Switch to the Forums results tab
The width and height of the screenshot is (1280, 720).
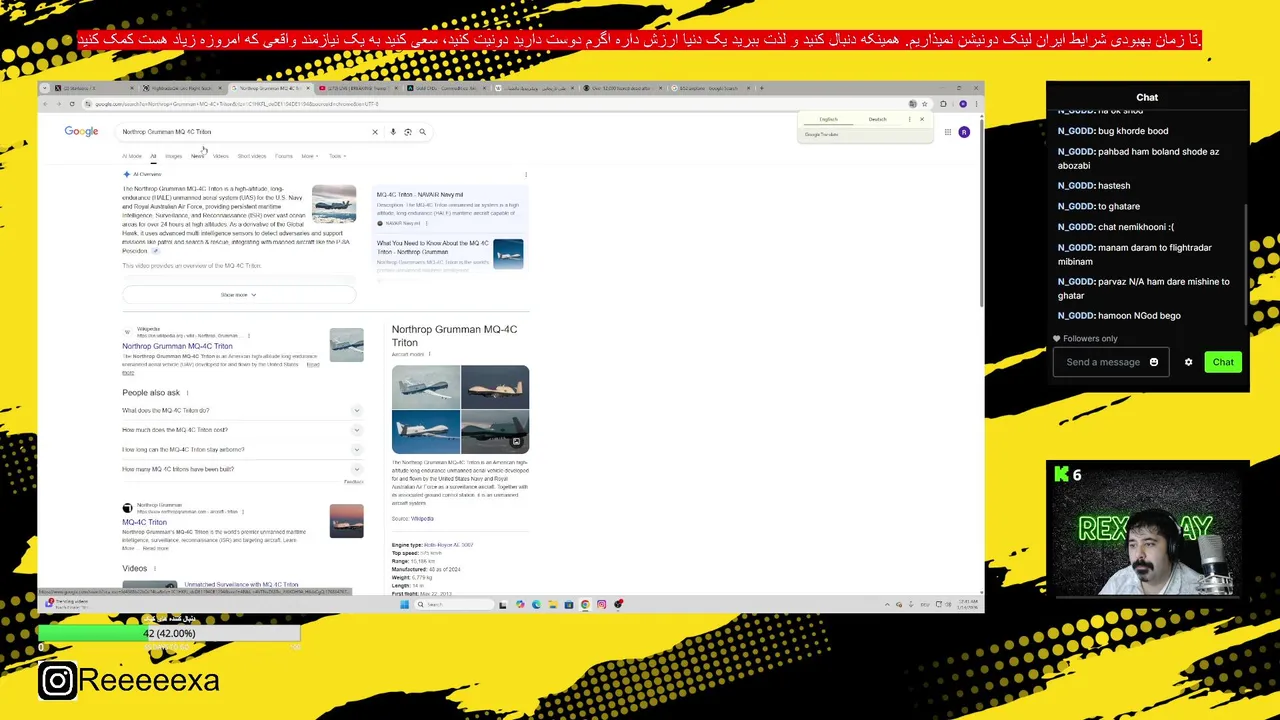pyautogui.click(x=284, y=156)
